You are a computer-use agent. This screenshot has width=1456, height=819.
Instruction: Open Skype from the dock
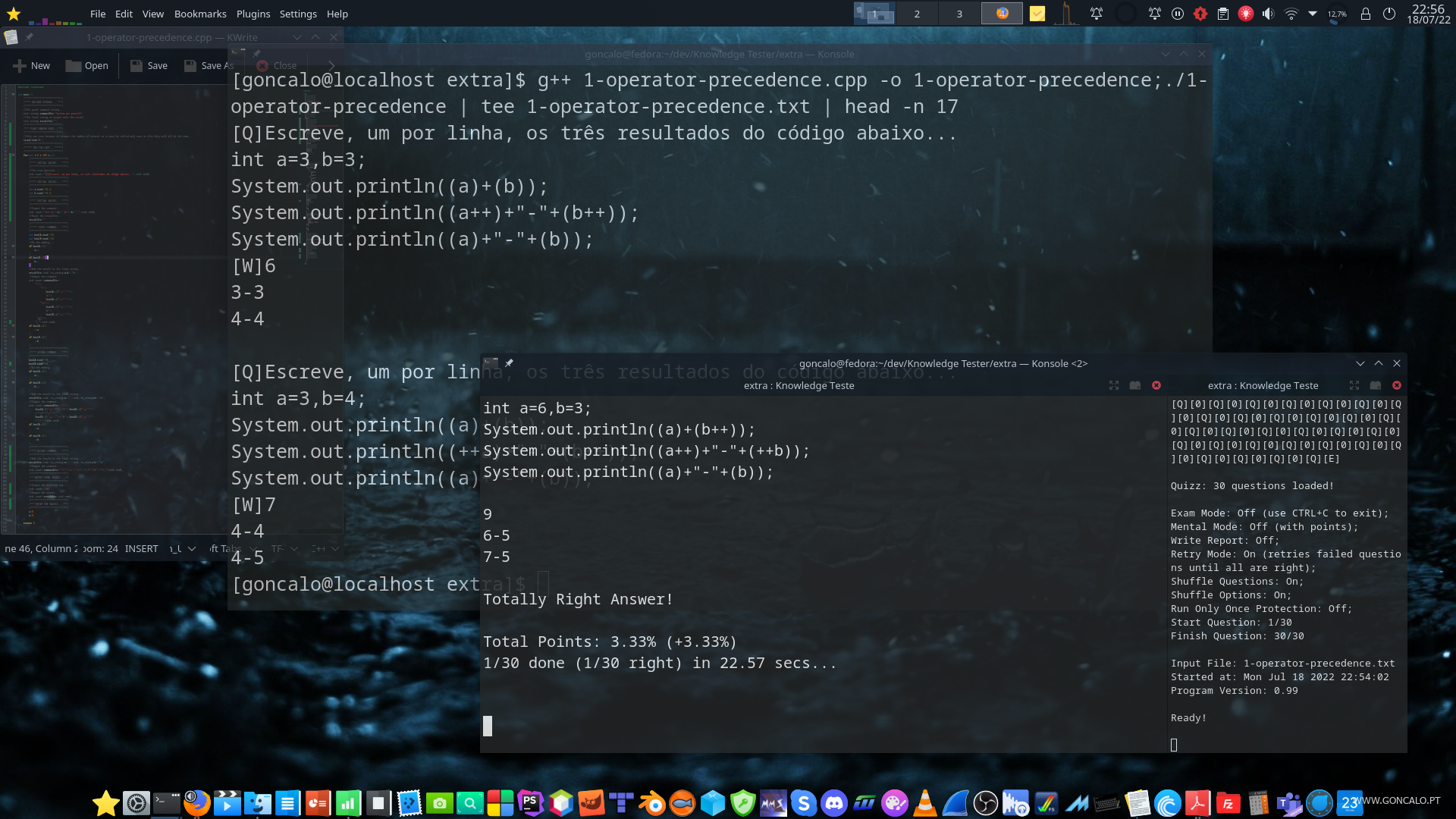pos(804,802)
